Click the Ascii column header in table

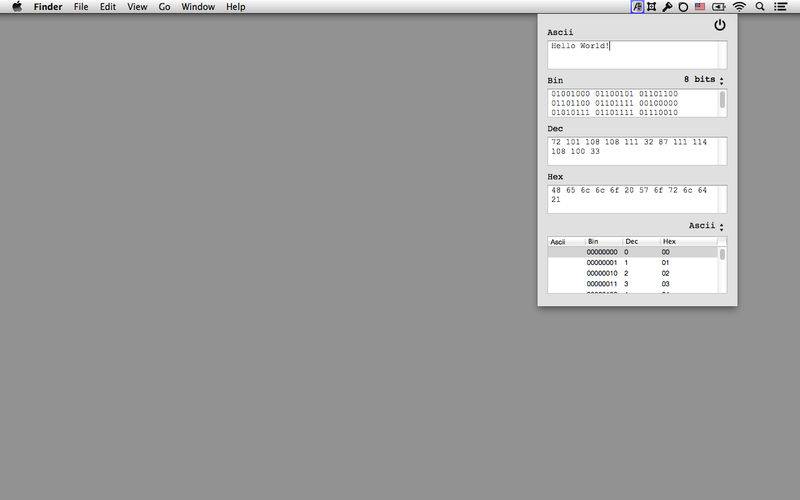coord(566,241)
